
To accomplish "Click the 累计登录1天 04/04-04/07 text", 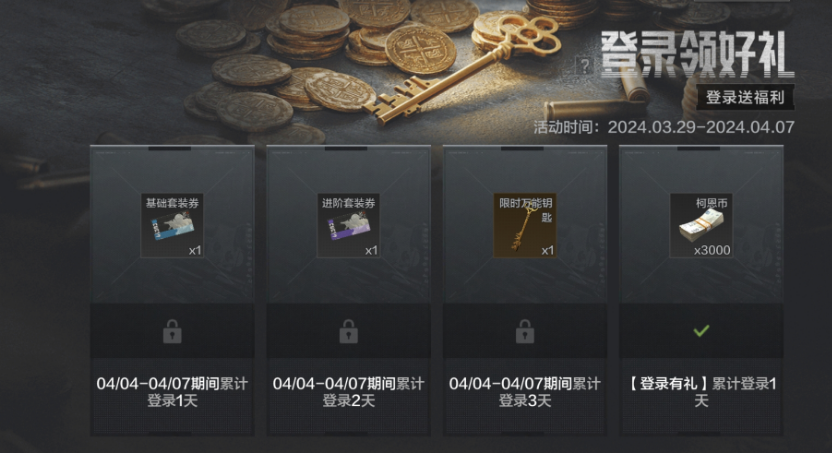I will click(172, 392).
